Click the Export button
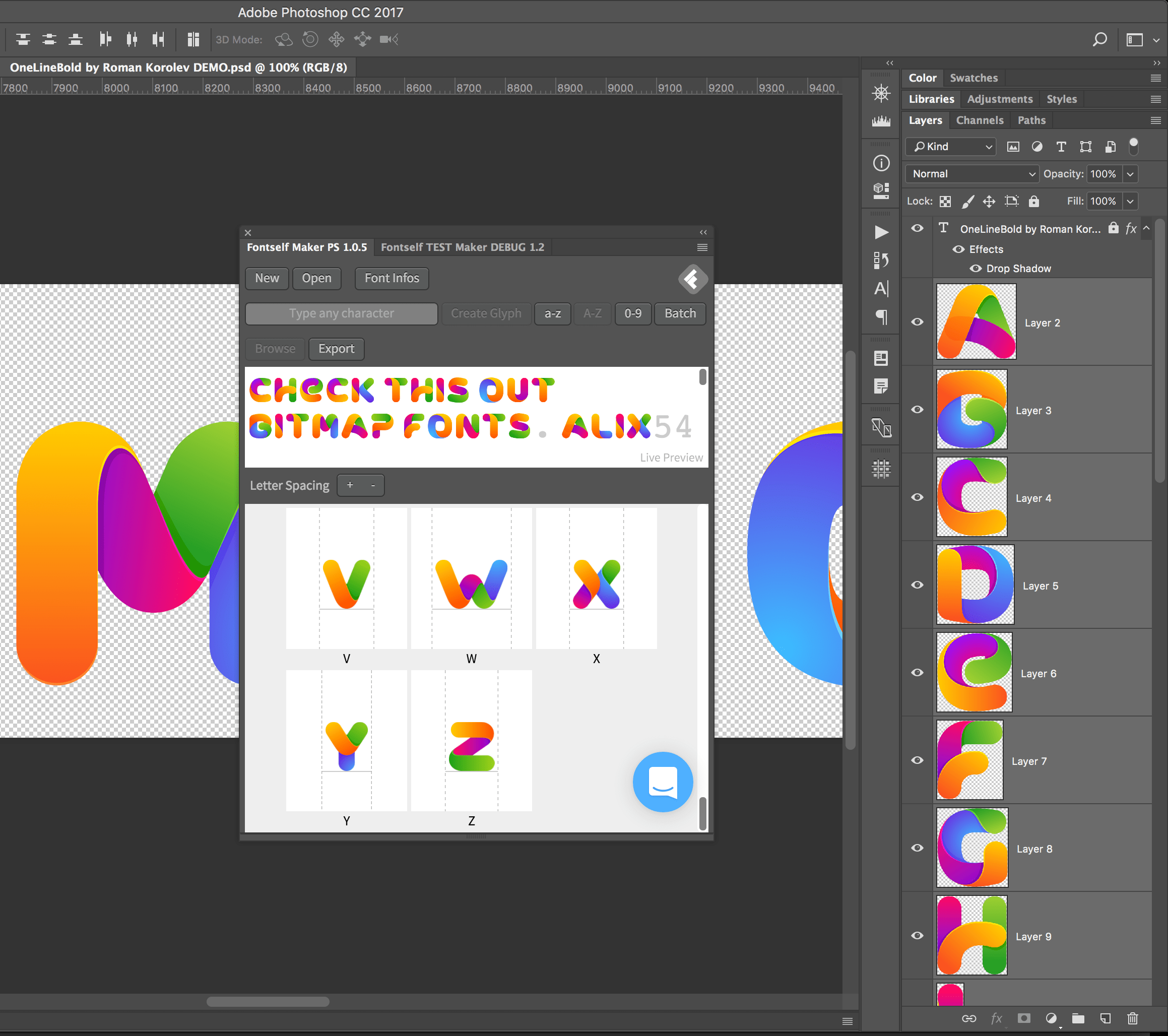Image resolution: width=1168 pixels, height=1036 pixels. 336,349
